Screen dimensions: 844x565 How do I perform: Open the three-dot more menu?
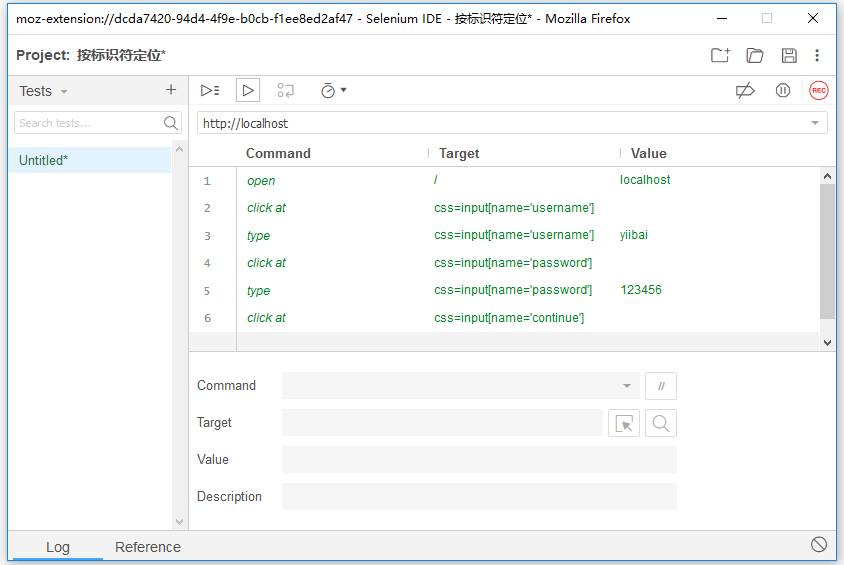point(817,55)
